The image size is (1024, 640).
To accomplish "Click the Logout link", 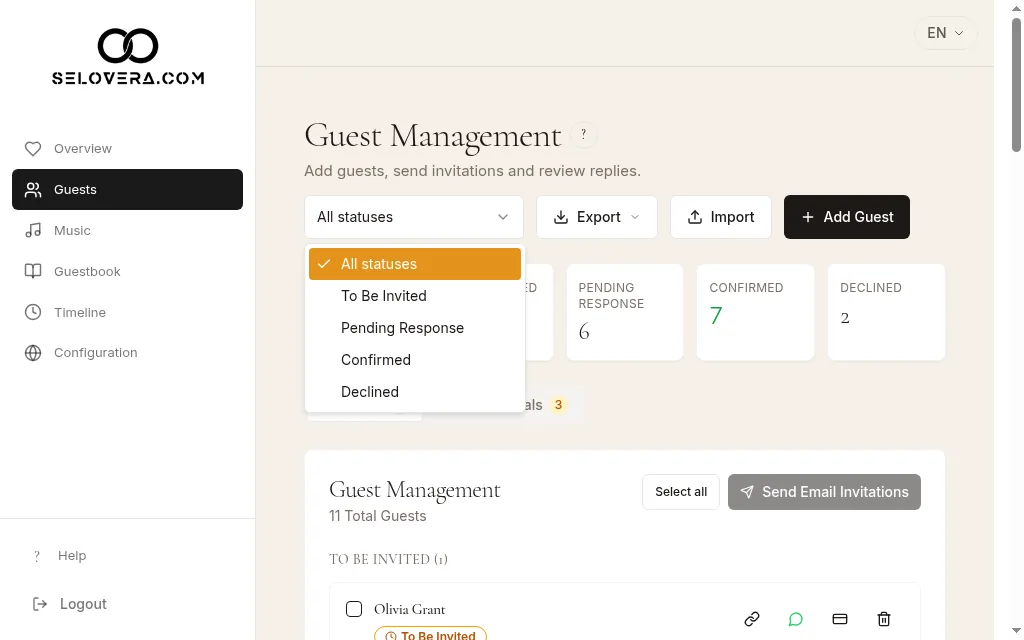I will tap(83, 604).
